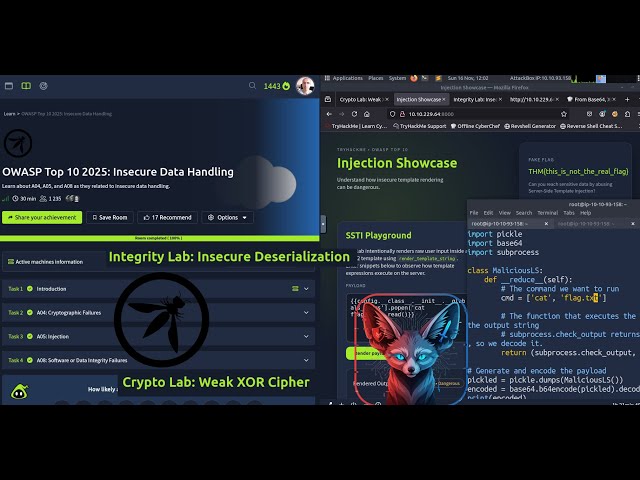The height and width of the screenshot is (480, 640).
Task: Launch Sublime Text from top panel
Action: (438, 78)
